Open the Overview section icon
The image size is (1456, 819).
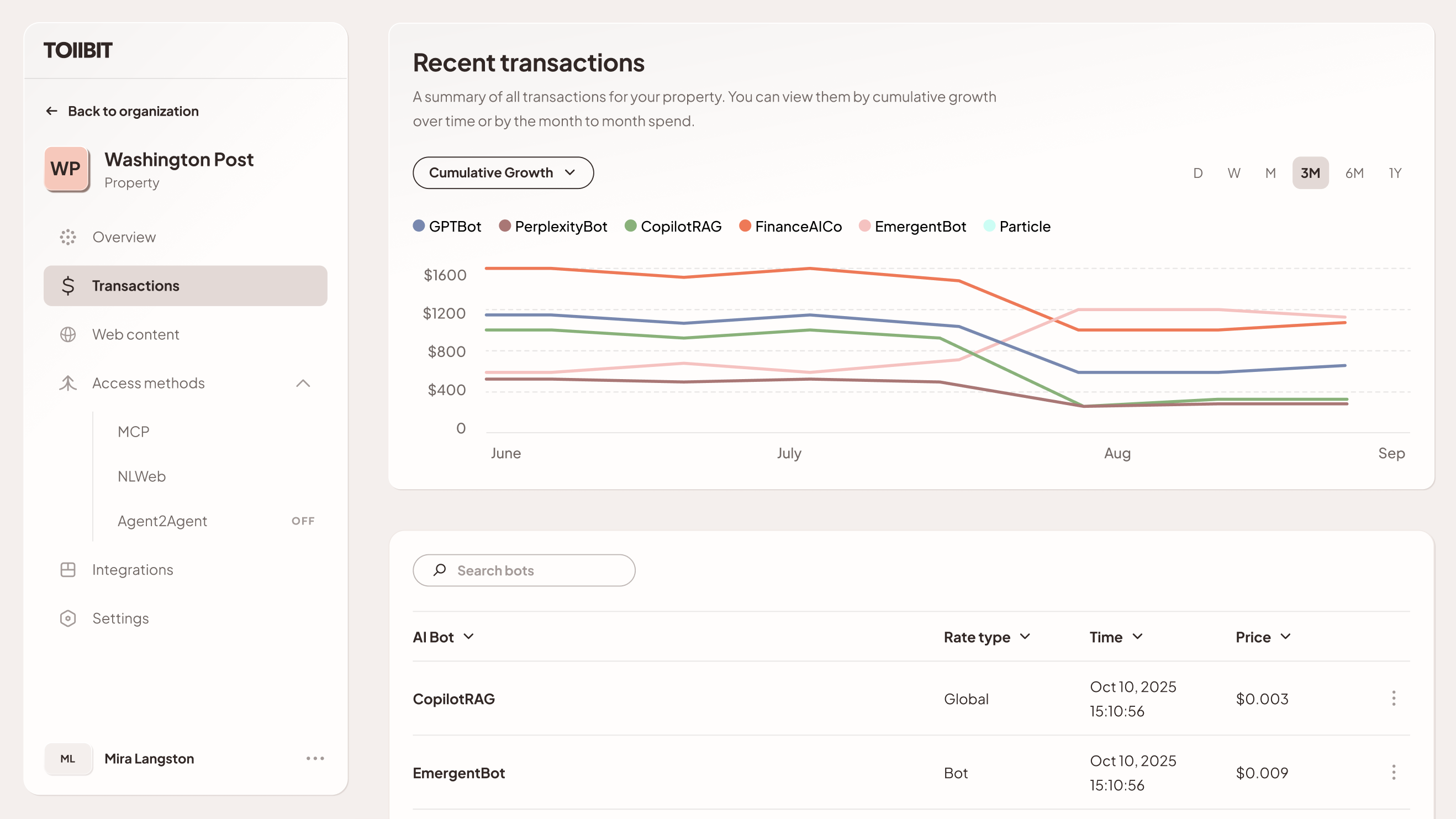coord(68,237)
